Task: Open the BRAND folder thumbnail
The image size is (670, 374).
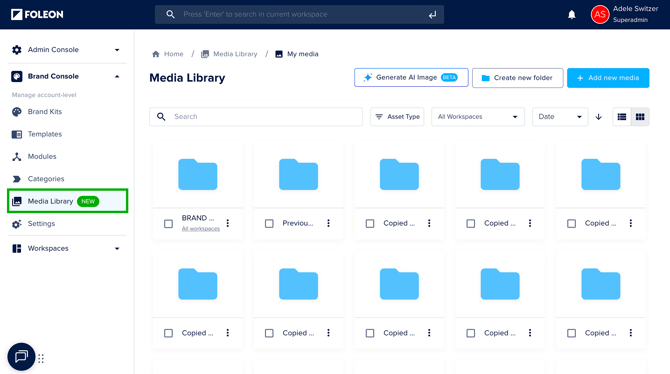Action: [197, 174]
